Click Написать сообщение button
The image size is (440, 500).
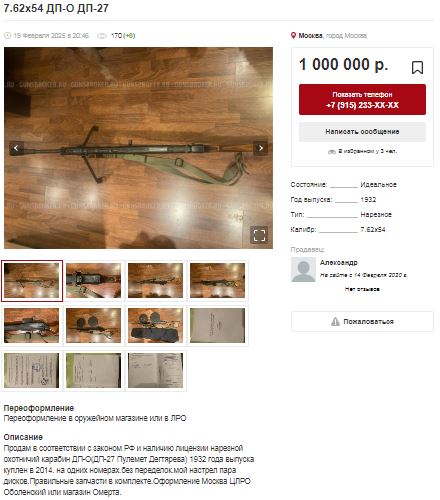[x=362, y=132]
